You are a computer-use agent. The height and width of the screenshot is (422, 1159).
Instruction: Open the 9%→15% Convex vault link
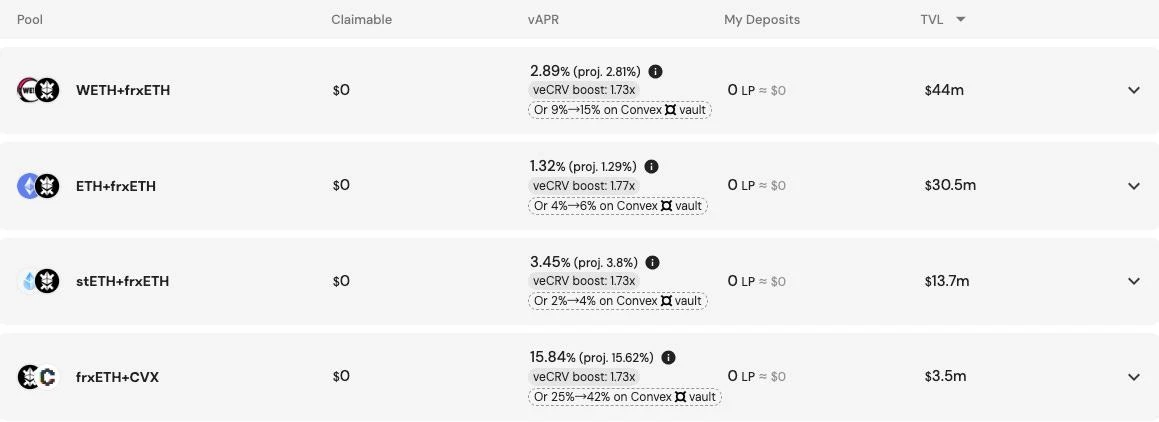pos(620,110)
